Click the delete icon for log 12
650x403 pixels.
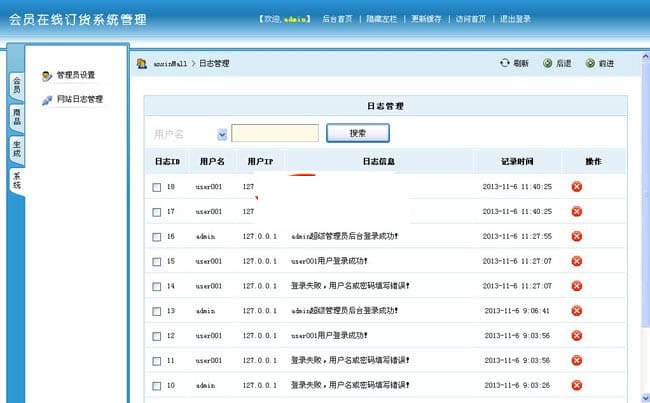pos(577,335)
